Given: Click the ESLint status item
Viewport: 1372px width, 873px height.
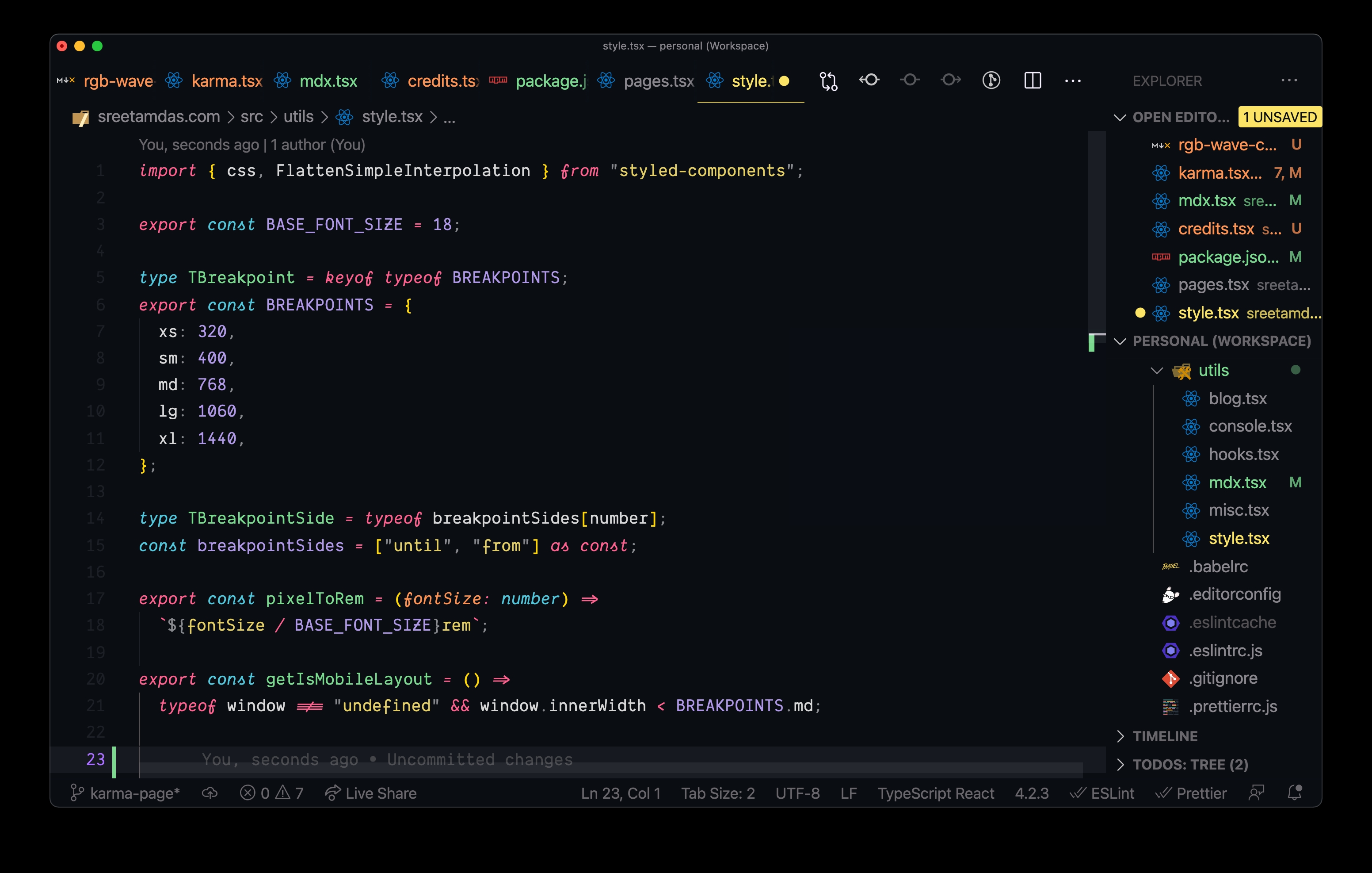Looking at the screenshot, I should [x=1102, y=793].
